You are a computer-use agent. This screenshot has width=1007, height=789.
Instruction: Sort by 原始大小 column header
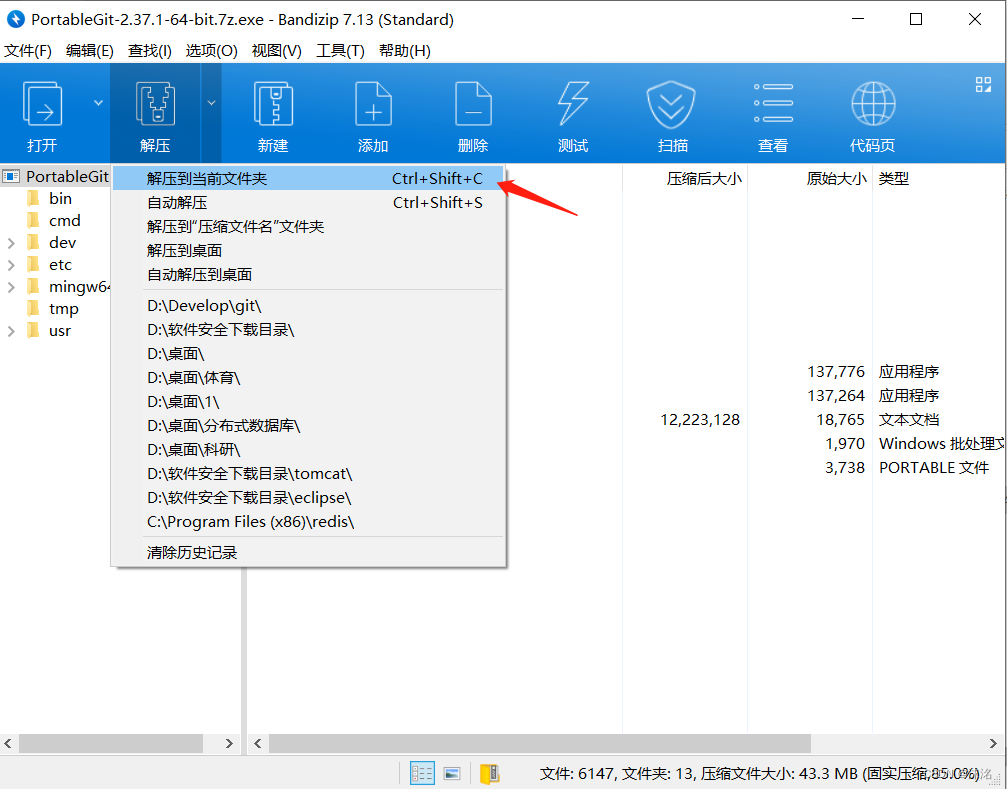click(x=836, y=178)
